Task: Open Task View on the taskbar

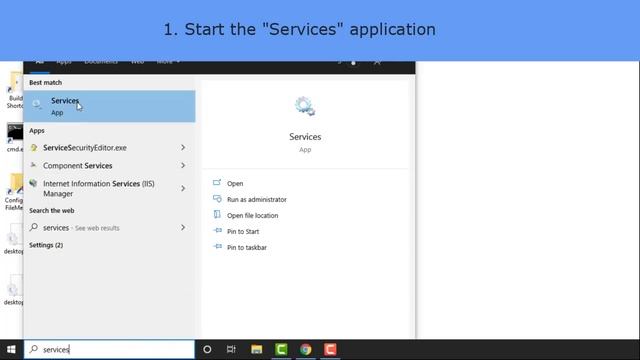Action: (x=231, y=349)
